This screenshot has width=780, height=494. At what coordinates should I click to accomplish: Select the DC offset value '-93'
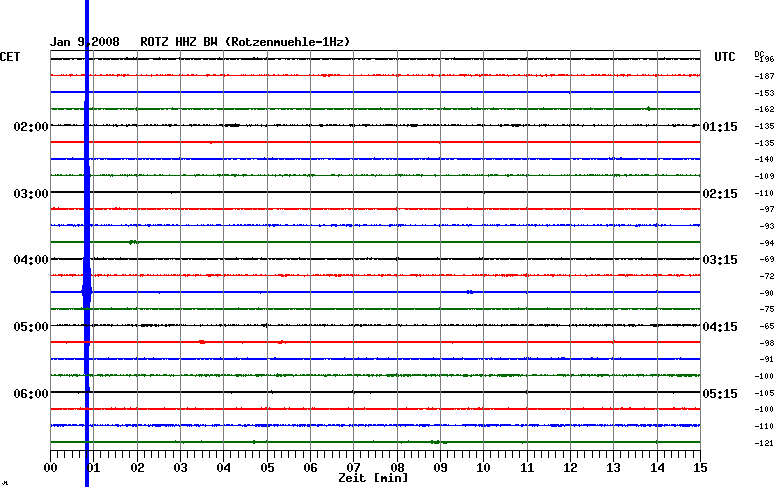pos(766,226)
